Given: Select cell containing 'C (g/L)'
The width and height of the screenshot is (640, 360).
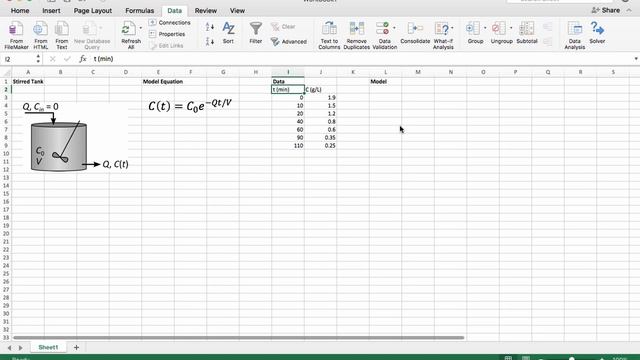Looking at the screenshot, I should [320, 89].
